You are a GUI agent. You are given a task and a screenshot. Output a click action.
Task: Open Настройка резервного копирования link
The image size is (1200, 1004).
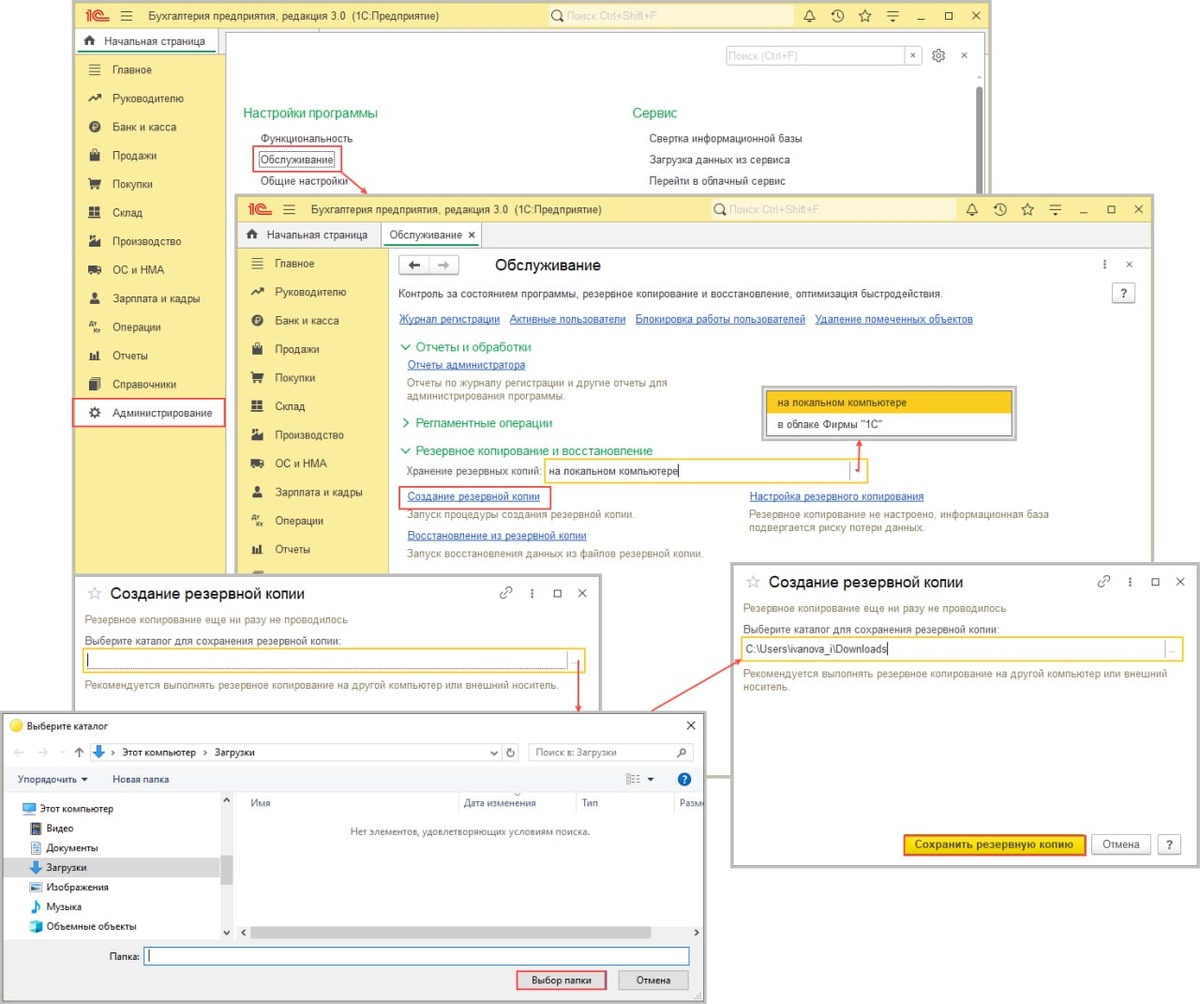click(x=836, y=496)
